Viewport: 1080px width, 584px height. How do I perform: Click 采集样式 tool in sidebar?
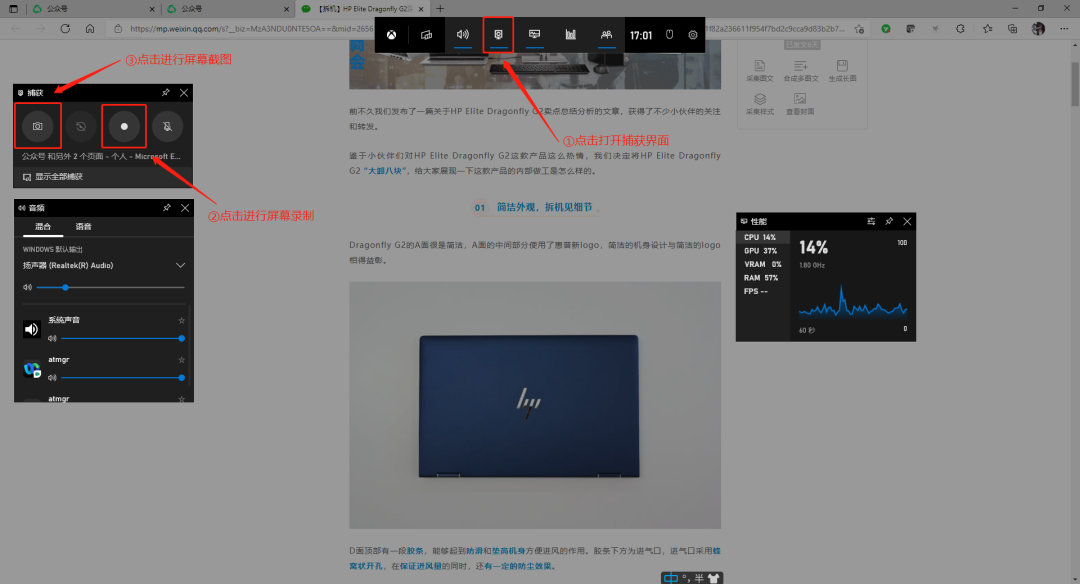point(760,104)
